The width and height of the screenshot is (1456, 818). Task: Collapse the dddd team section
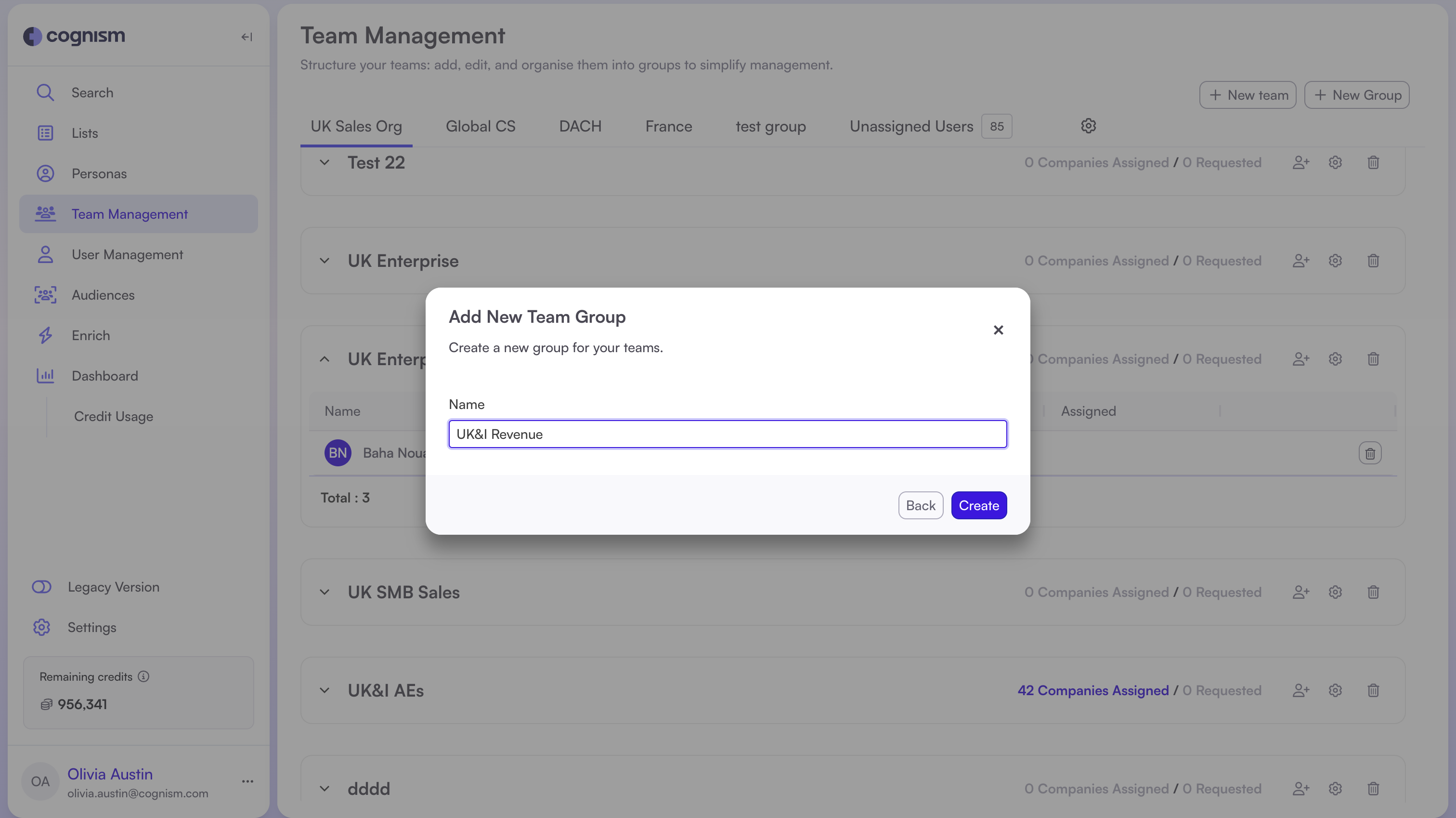(325, 788)
